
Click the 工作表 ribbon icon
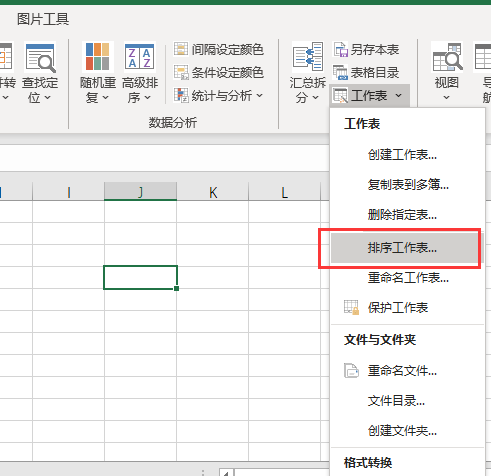[x=341, y=96]
